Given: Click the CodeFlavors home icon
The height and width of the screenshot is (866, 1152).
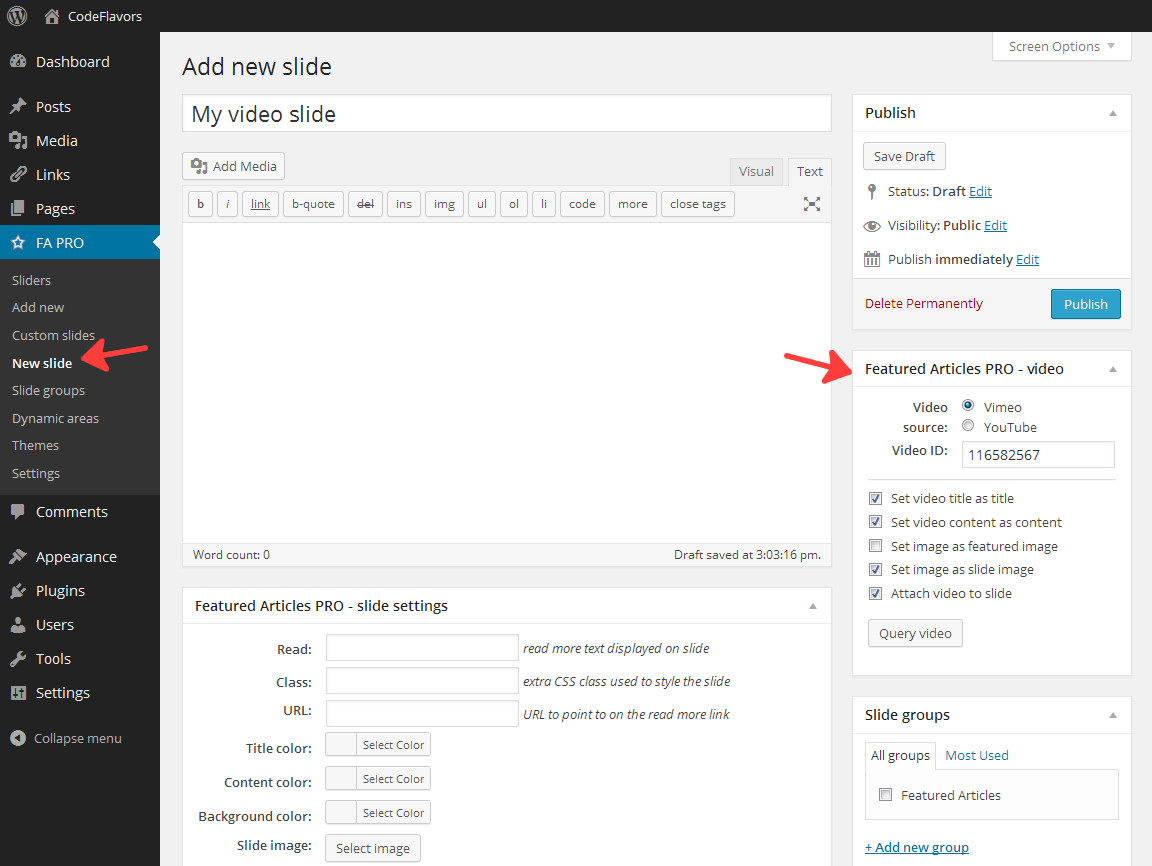Looking at the screenshot, I should (x=51, y=16).
